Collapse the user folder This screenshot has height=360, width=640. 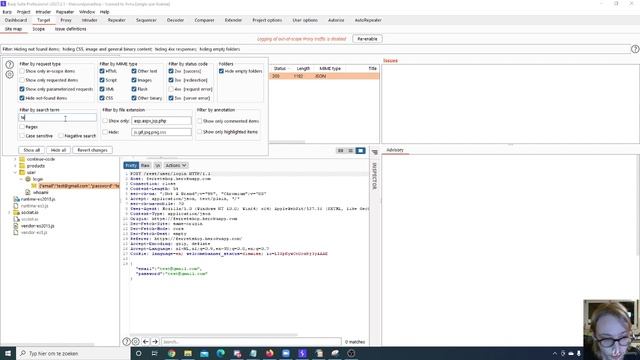[16, 173]
